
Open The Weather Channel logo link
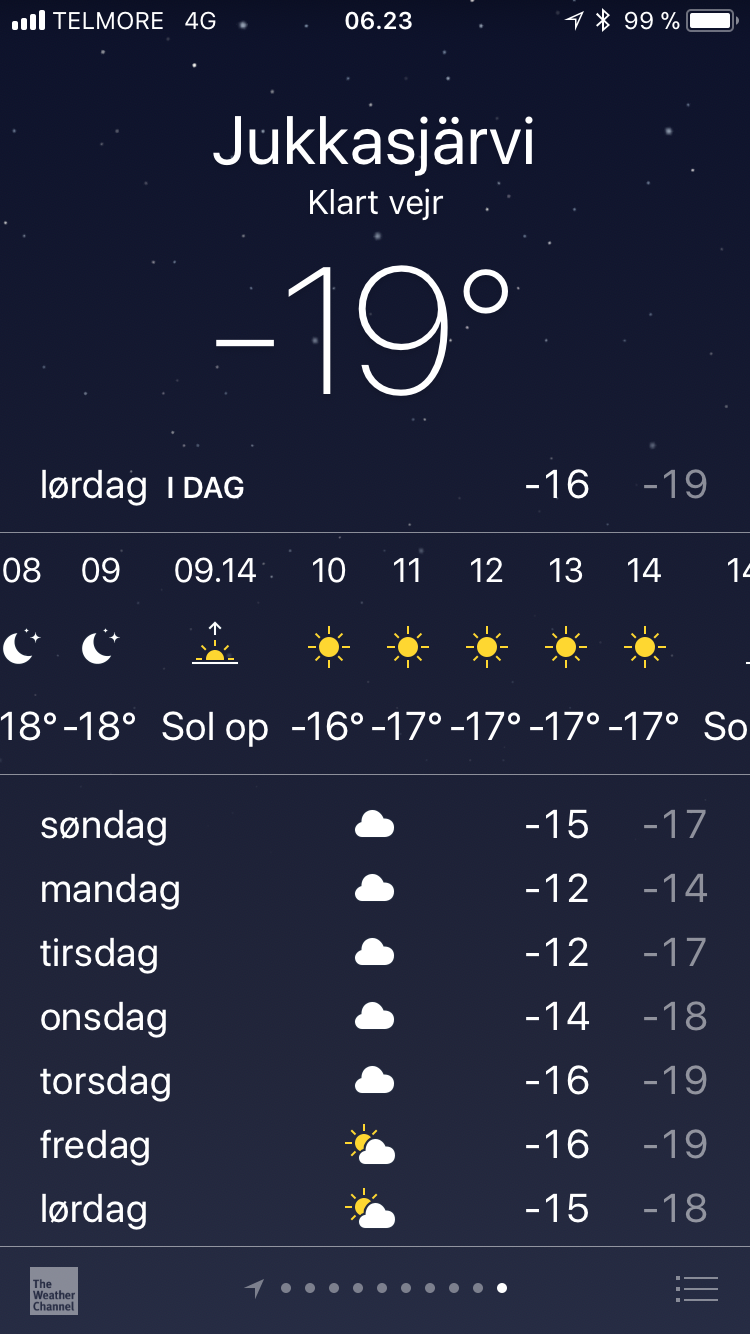click(x=54, y=1290)
